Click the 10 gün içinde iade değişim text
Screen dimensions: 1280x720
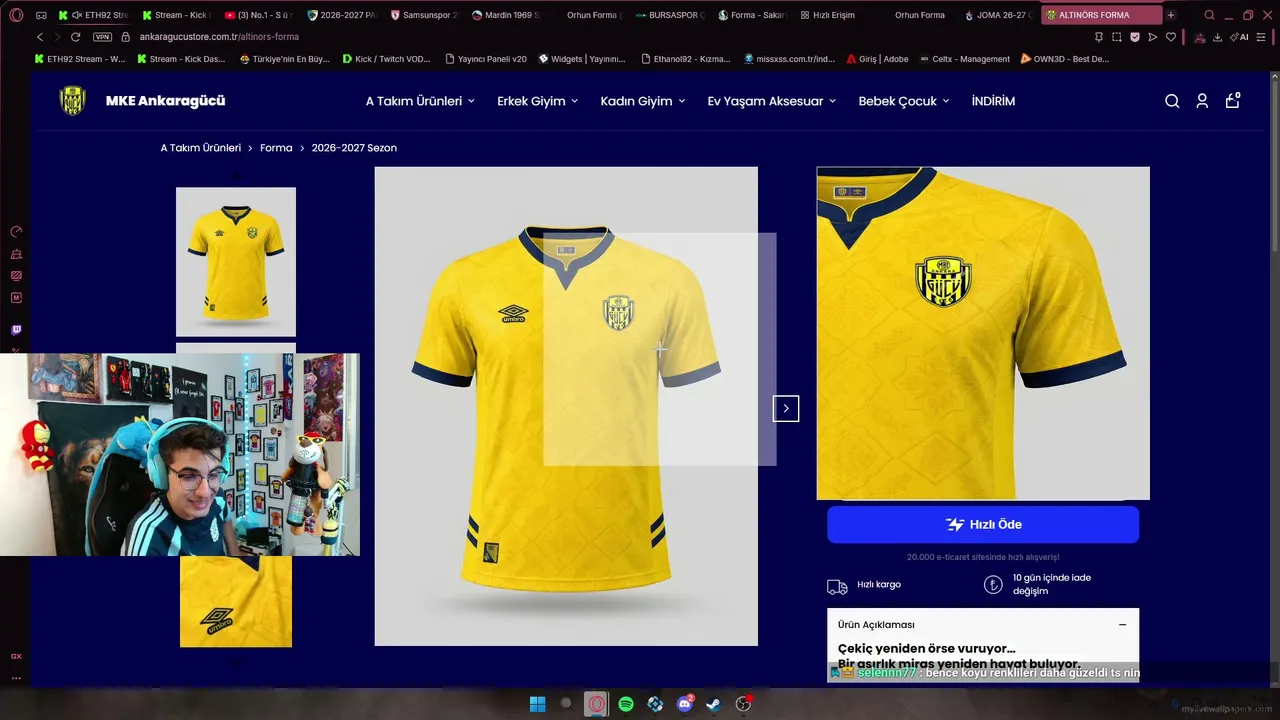click(1052, 584)
